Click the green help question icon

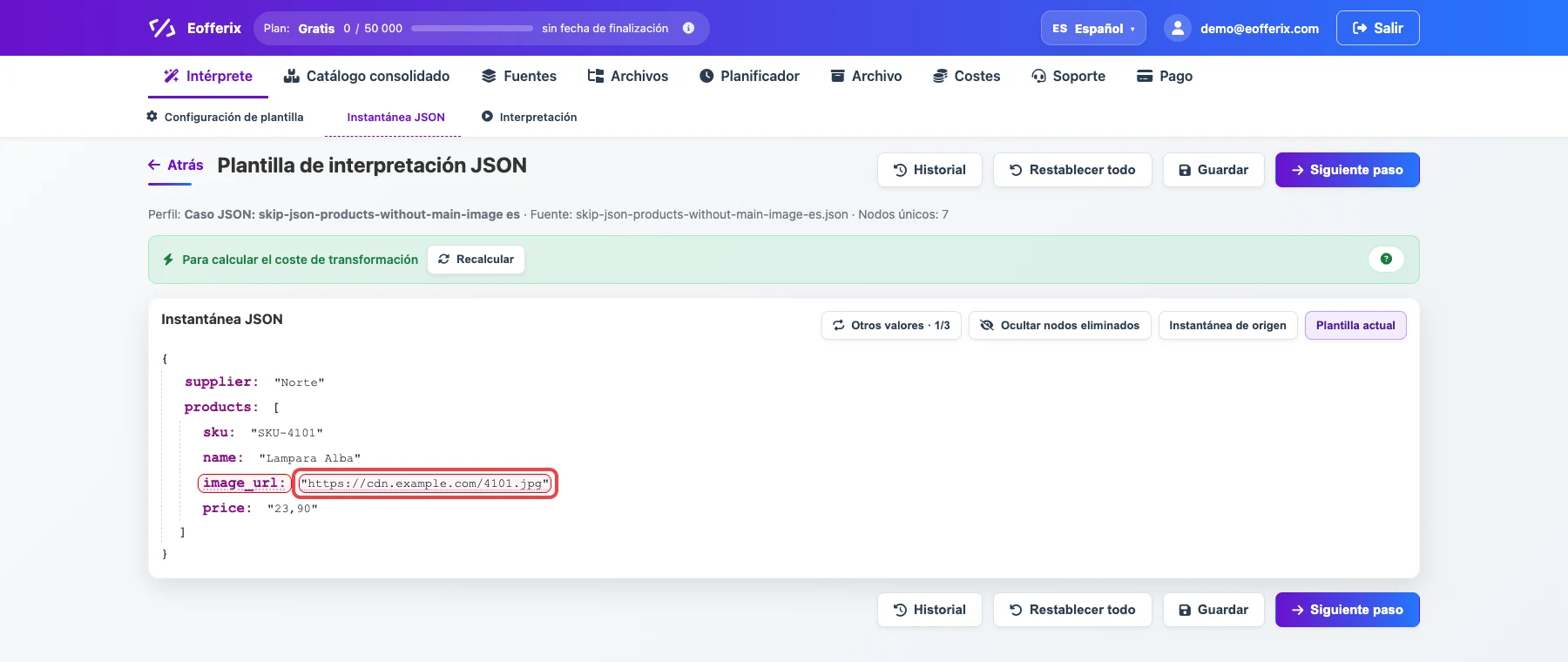tap(1386, 259)
